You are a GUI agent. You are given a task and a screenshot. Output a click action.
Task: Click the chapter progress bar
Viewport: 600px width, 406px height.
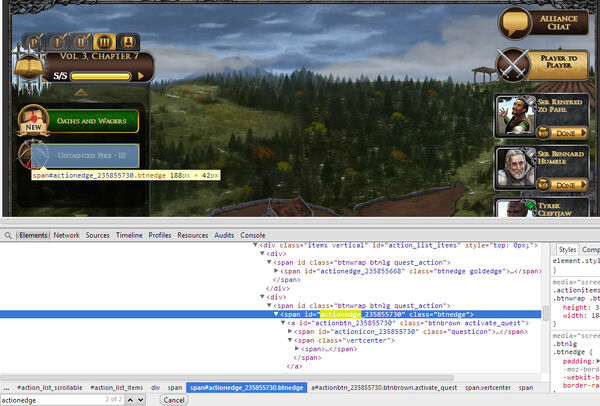[101, 76]
